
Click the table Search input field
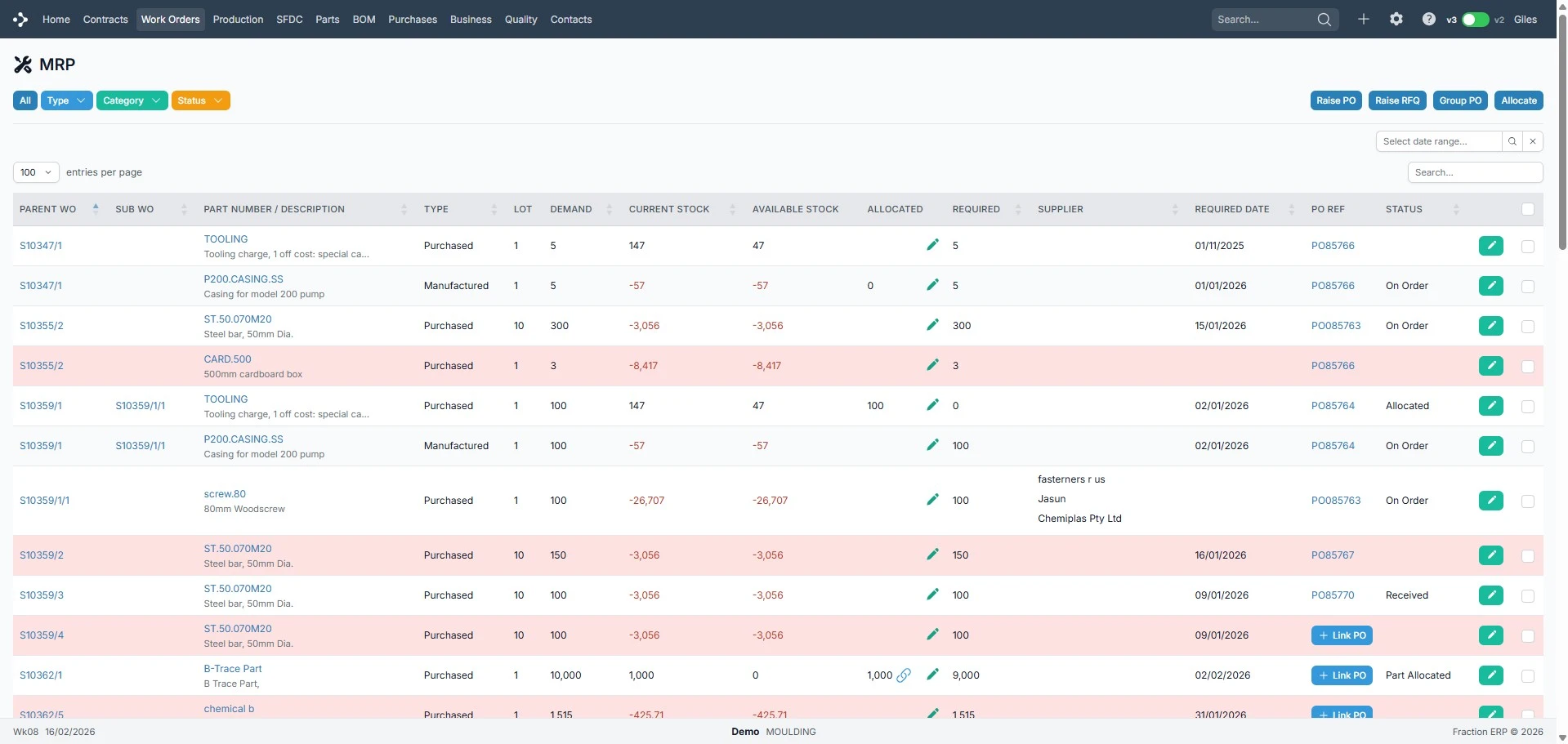1474,172
